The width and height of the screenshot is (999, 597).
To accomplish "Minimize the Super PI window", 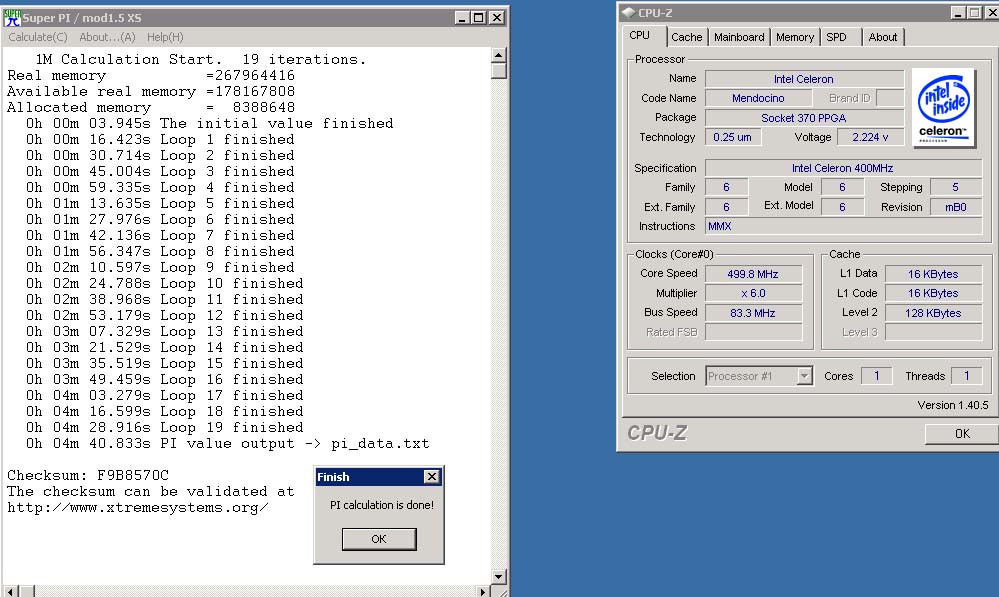I will click(x=463, y=18).
